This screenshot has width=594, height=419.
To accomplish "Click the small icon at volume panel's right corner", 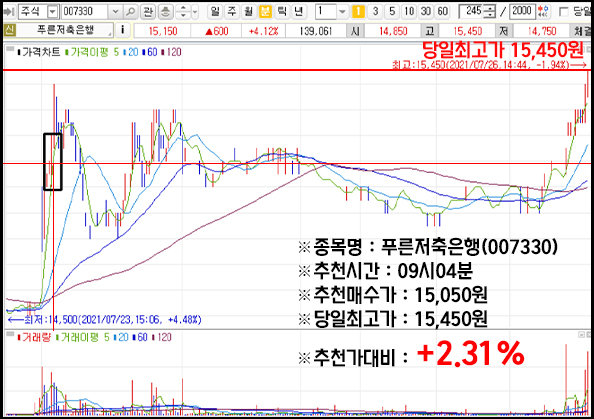I will [581, 335].
